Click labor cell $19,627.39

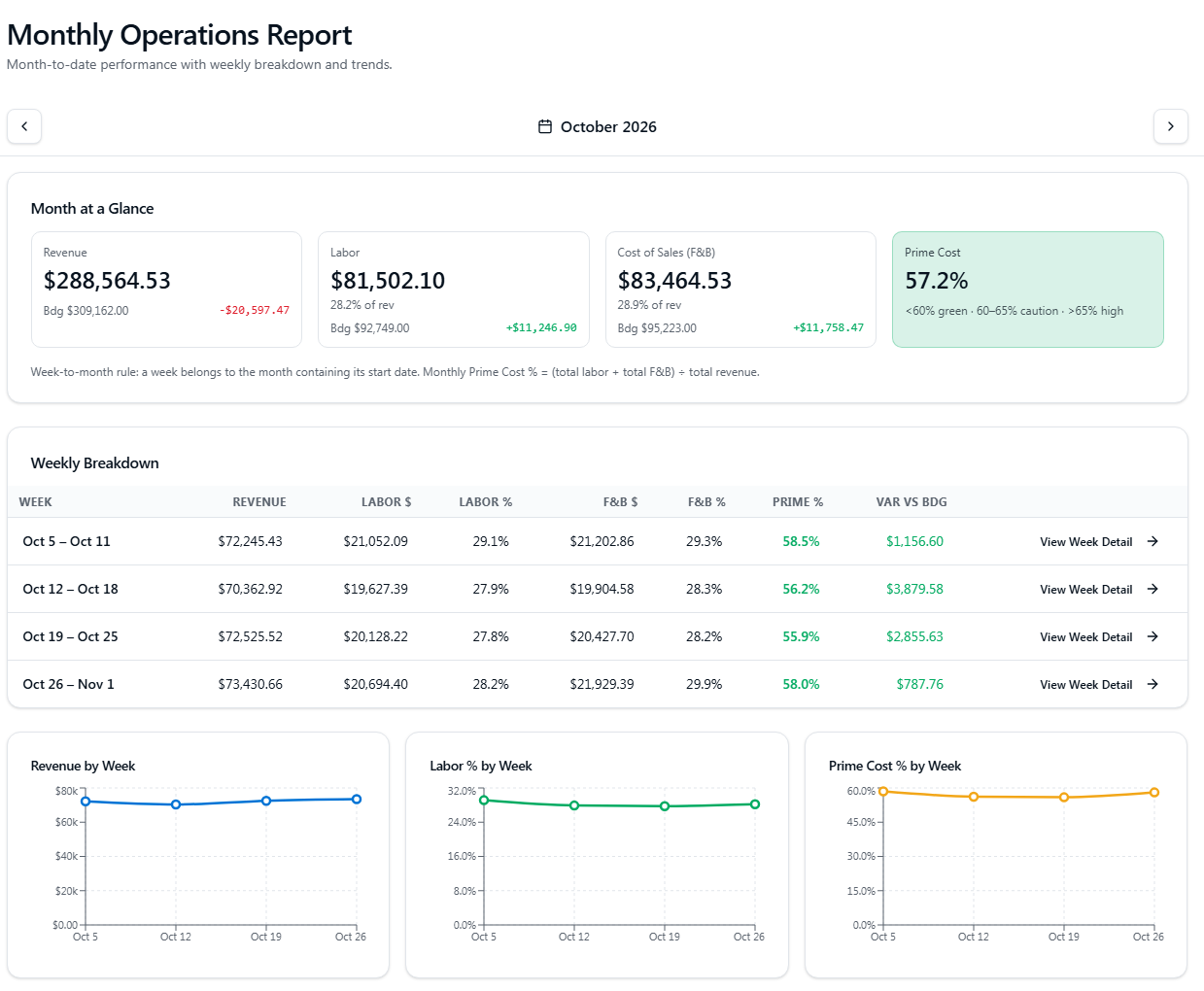coord(376,589)
